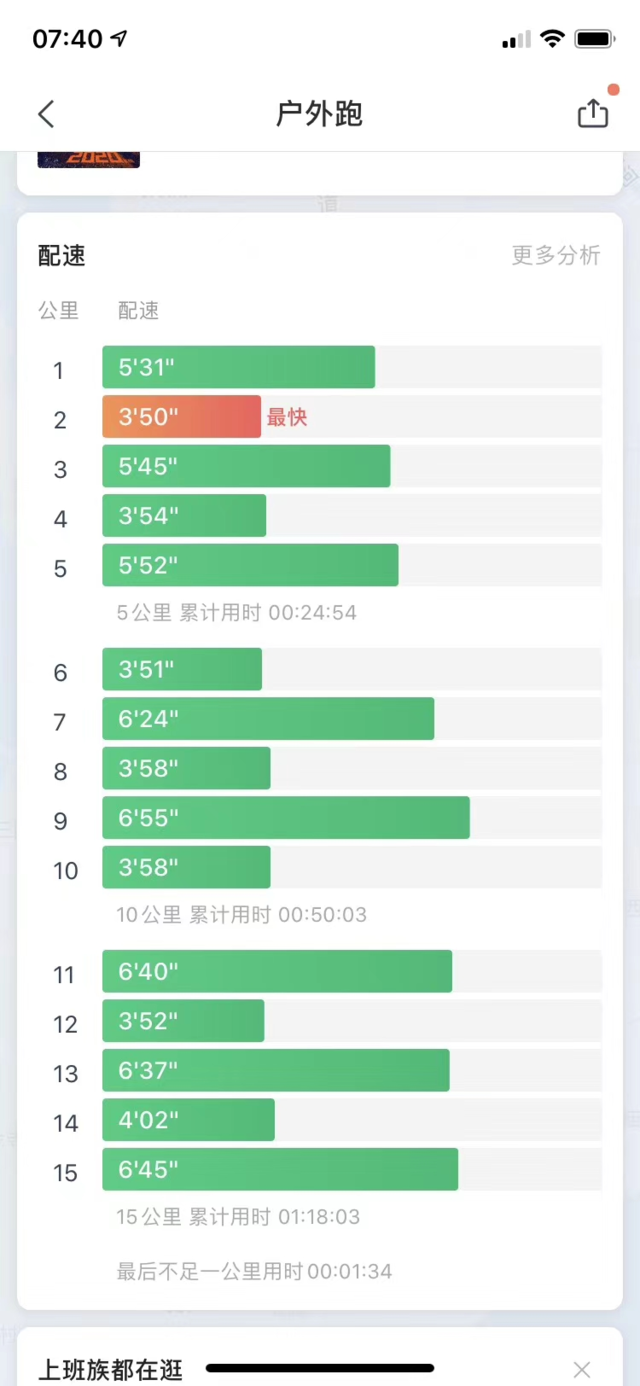Tap the Wi-Fi status icon

coord(552,39)
